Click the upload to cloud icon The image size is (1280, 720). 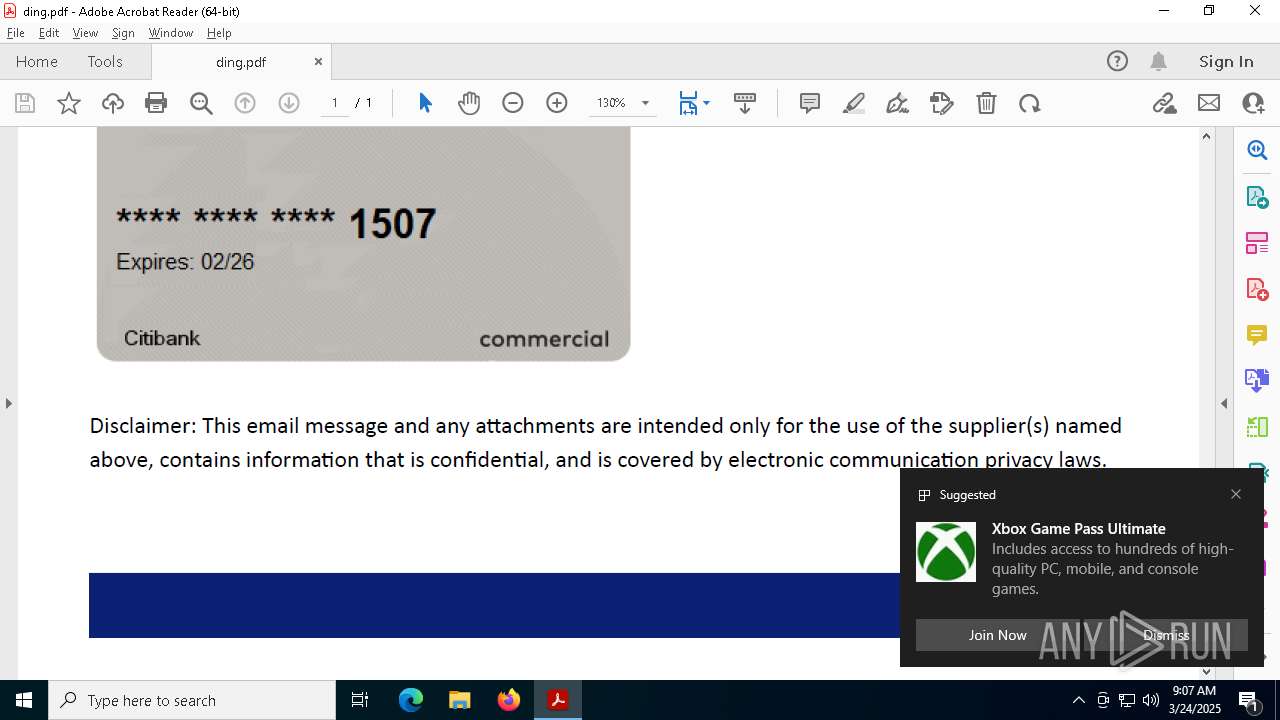(x=113, y=103)
